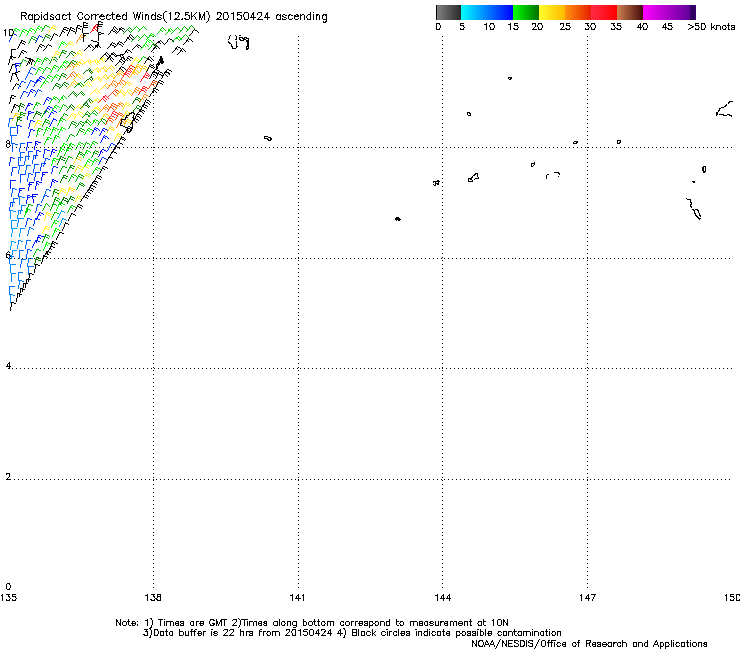Viewport: 740px width, 650px height.
Task: Click the latitude label '2'
Action: 8,476
